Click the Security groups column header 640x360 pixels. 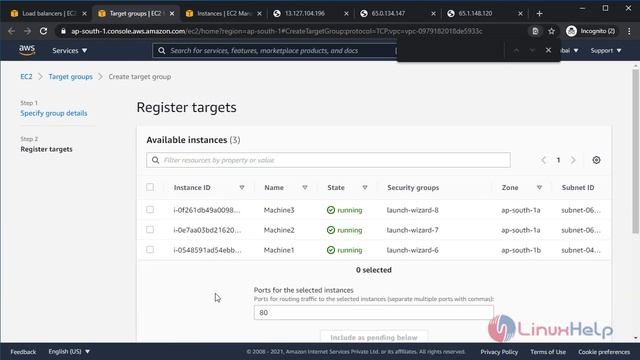tap(413, 187)
